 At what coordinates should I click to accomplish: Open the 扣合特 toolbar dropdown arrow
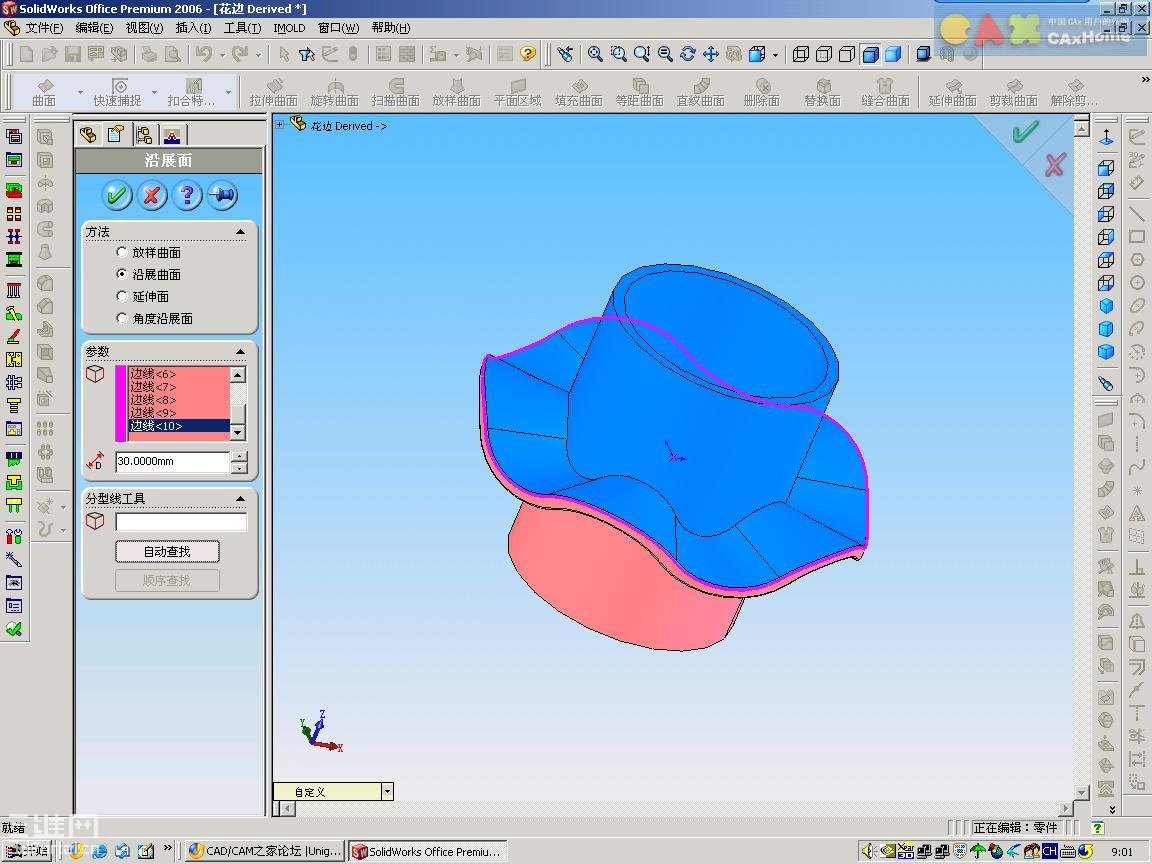click(x=228, y=93)
